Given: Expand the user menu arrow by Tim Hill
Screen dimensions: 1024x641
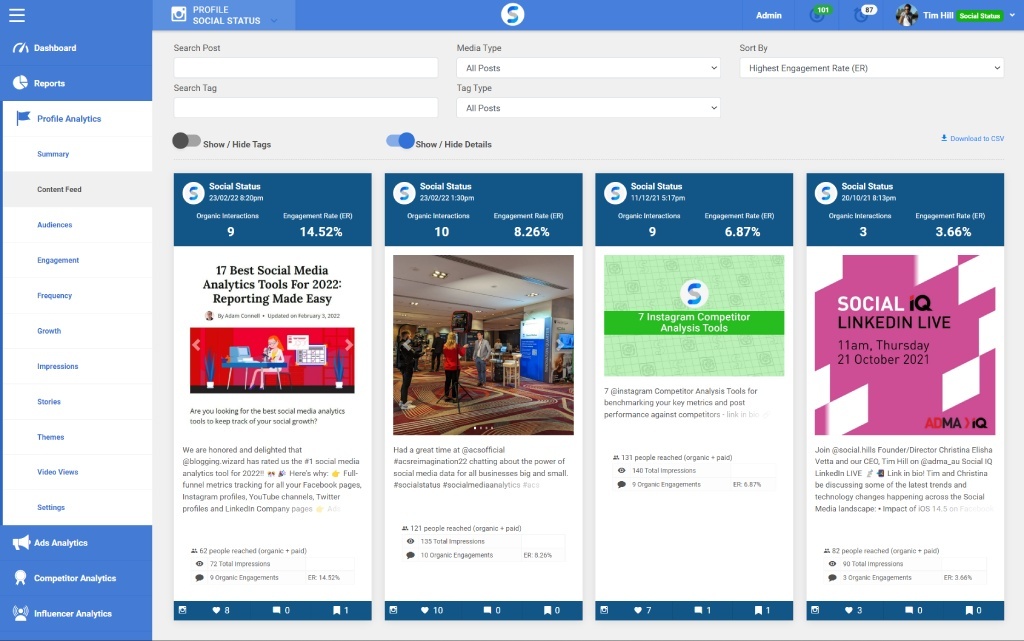Looking at the screenshot, I should pos(1012,15).
